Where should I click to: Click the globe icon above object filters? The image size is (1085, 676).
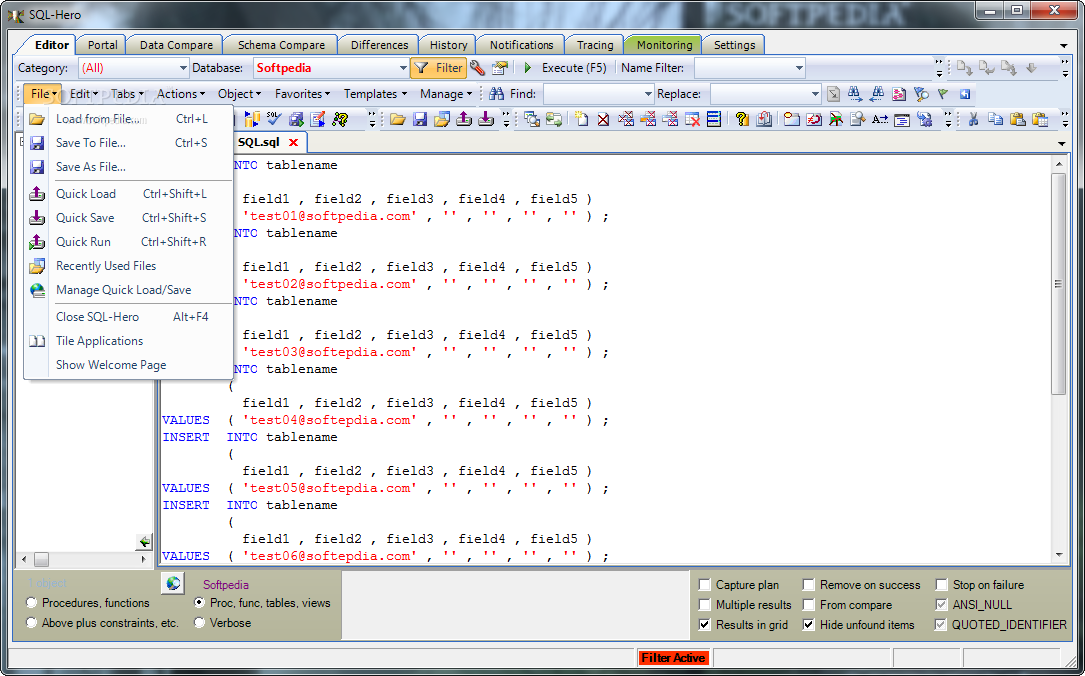pos(173,583)
